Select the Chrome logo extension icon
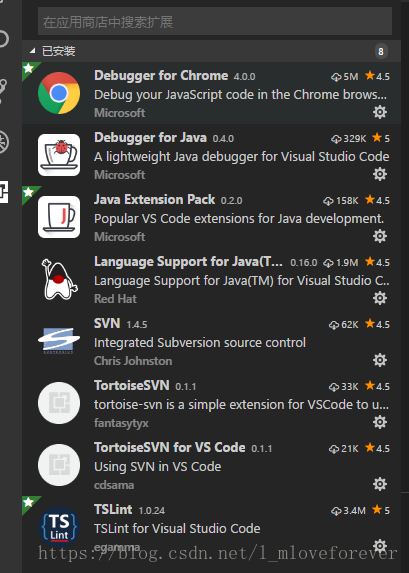The height and width of the screenshot is (573, 409). (59, 93)
